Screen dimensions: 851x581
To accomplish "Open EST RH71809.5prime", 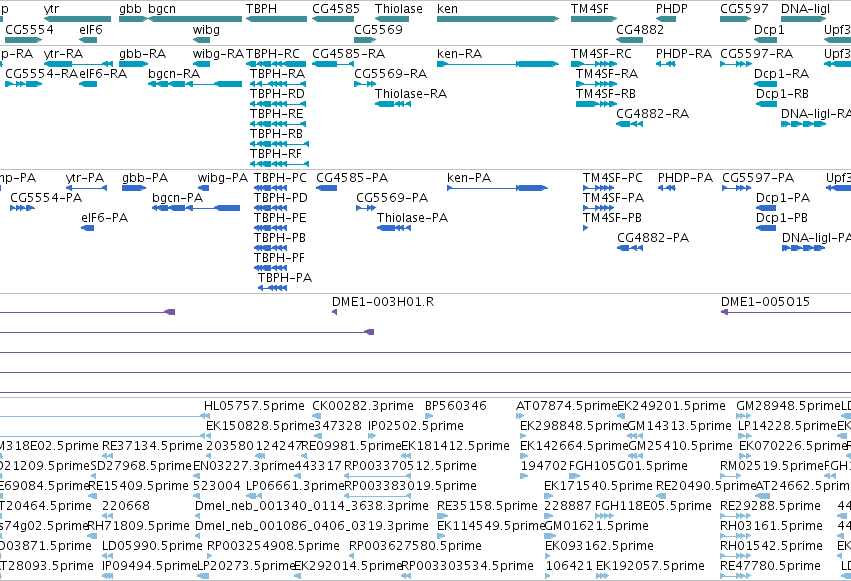I will [138, 526].
